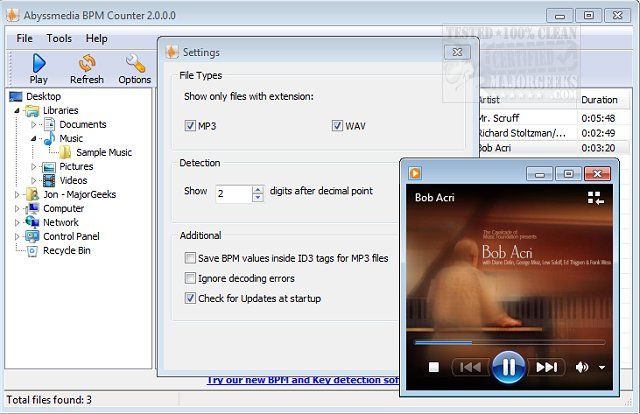Select the Videos library icon

(49, 180)
